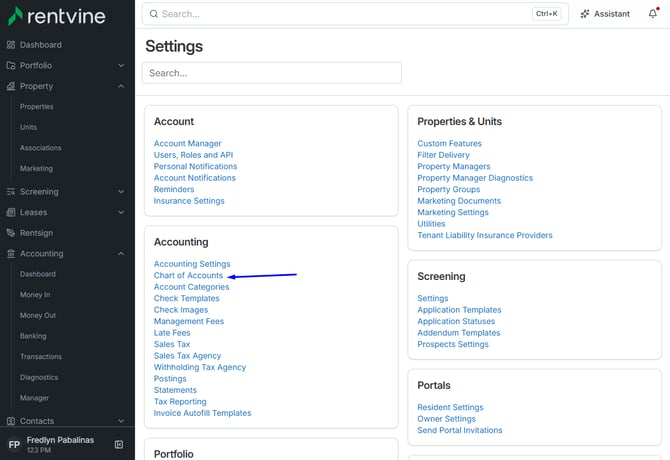Open Transactions in sidebar

(41, 357)
